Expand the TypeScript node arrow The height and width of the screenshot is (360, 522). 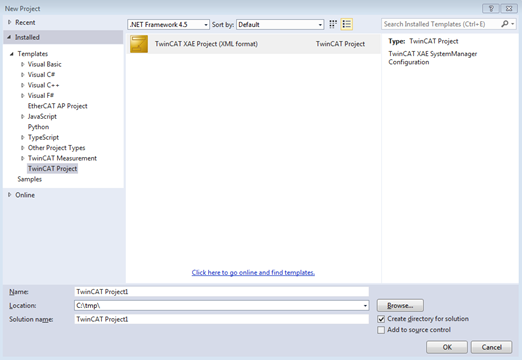tap(23, 137)
